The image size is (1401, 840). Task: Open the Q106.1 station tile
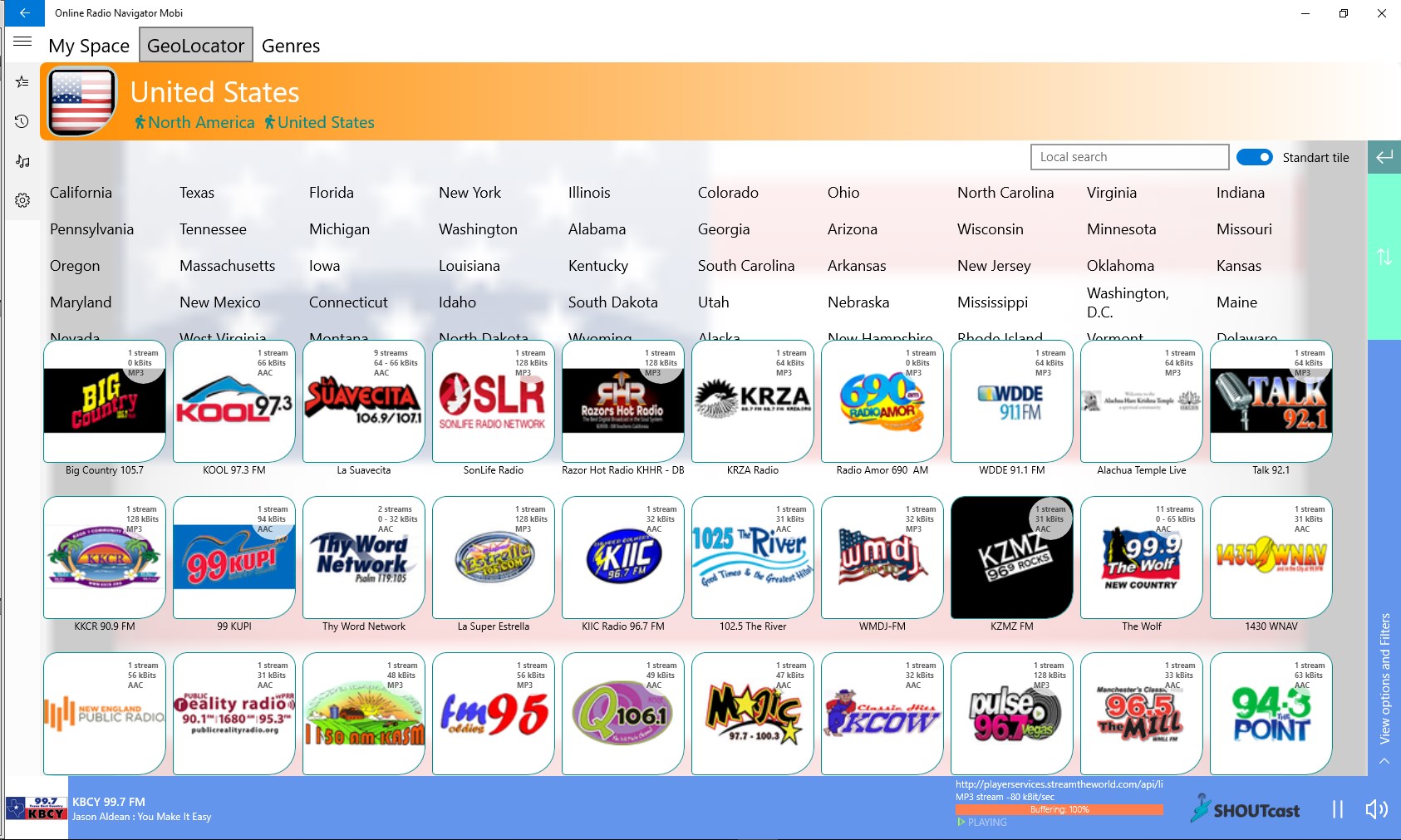[623, 714]
